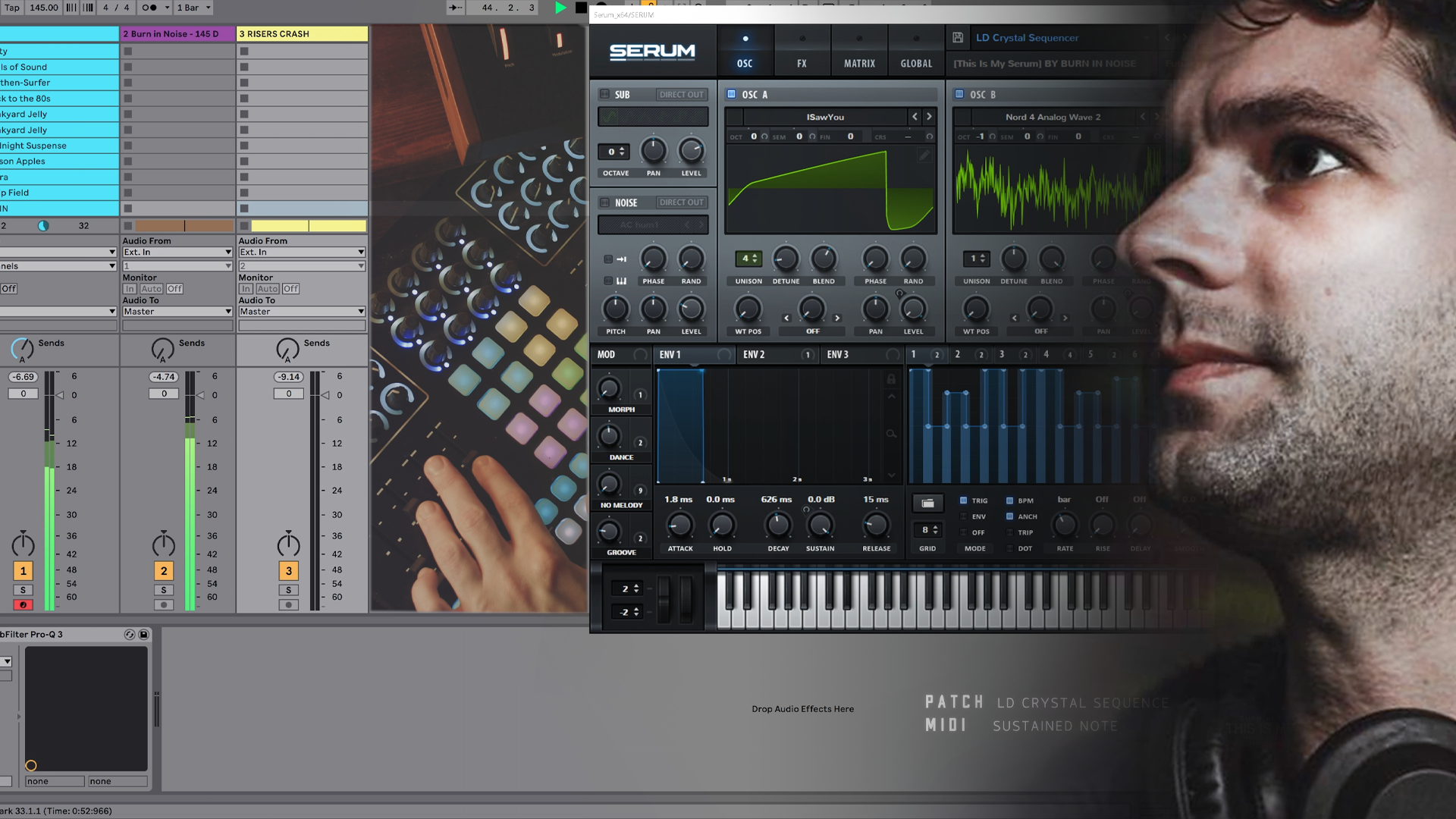This screenshot has width=1456, height=819.
Task: Toggle Monitor Auto on track 2
Action: [x=152, y=289]
